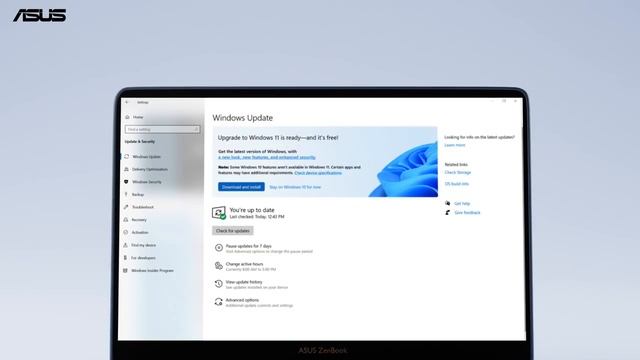
Task: Click the Activation checkmark icon in sidebar
Action: 126,233
